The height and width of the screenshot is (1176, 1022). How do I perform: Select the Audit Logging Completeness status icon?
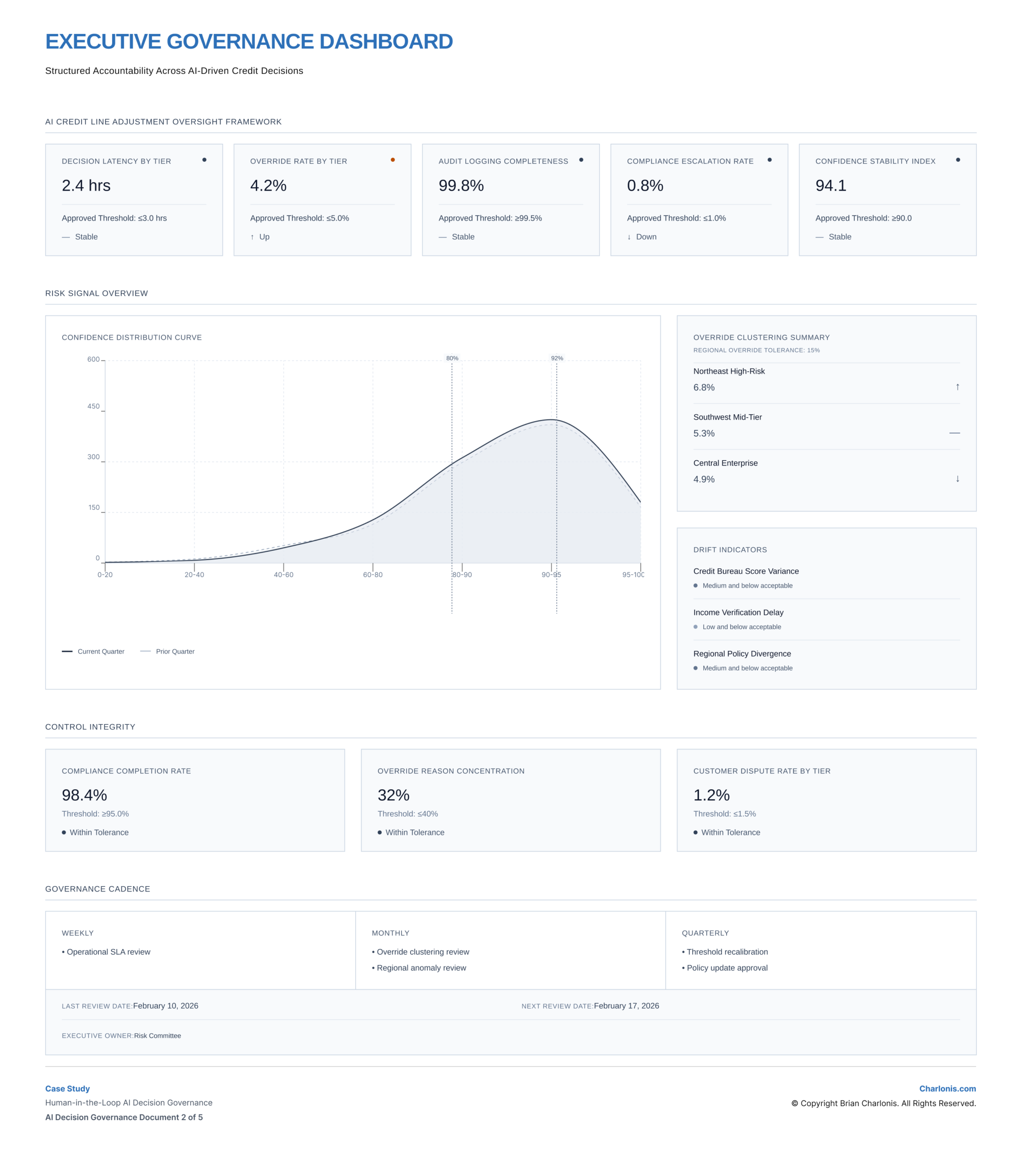(x=581, y=160)
